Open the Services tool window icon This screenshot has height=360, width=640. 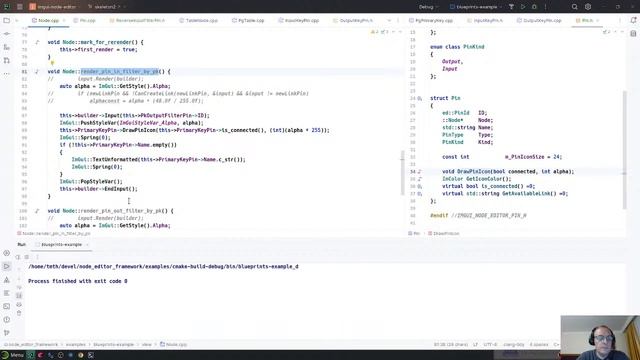(7, 253)
